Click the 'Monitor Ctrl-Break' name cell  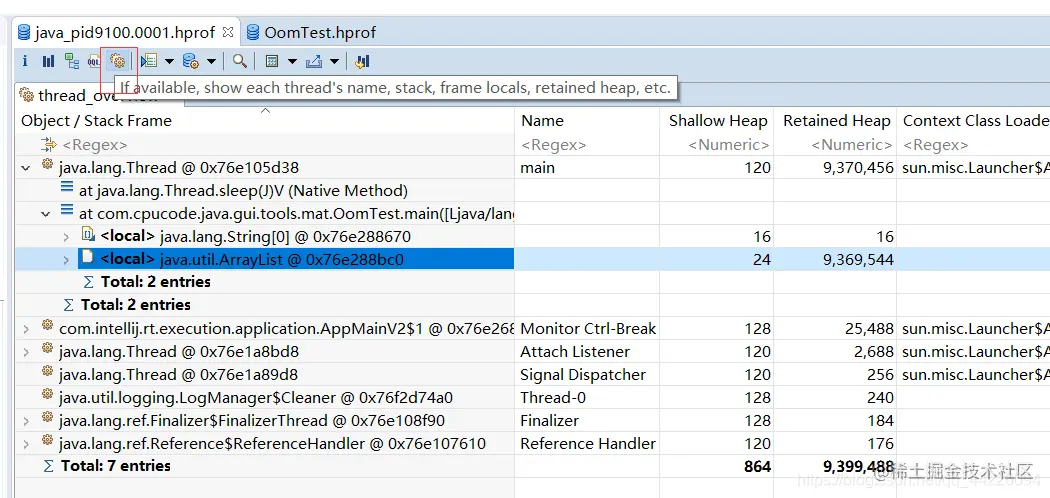(588, 329)
